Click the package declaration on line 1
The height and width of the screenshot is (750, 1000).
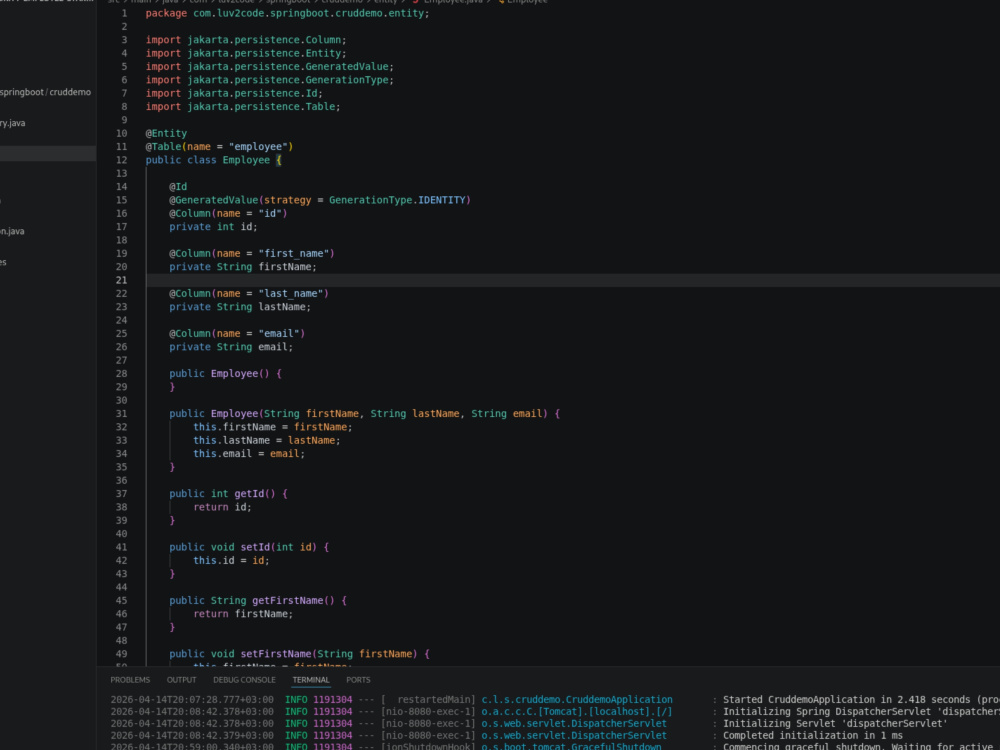click(288, 13)
